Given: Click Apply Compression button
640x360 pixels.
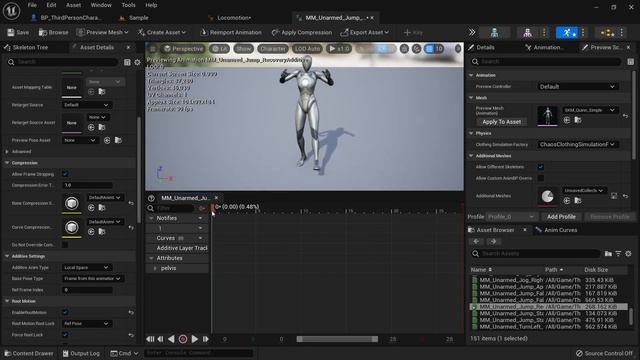Looking at the screenshot, I should pos(302,32).
